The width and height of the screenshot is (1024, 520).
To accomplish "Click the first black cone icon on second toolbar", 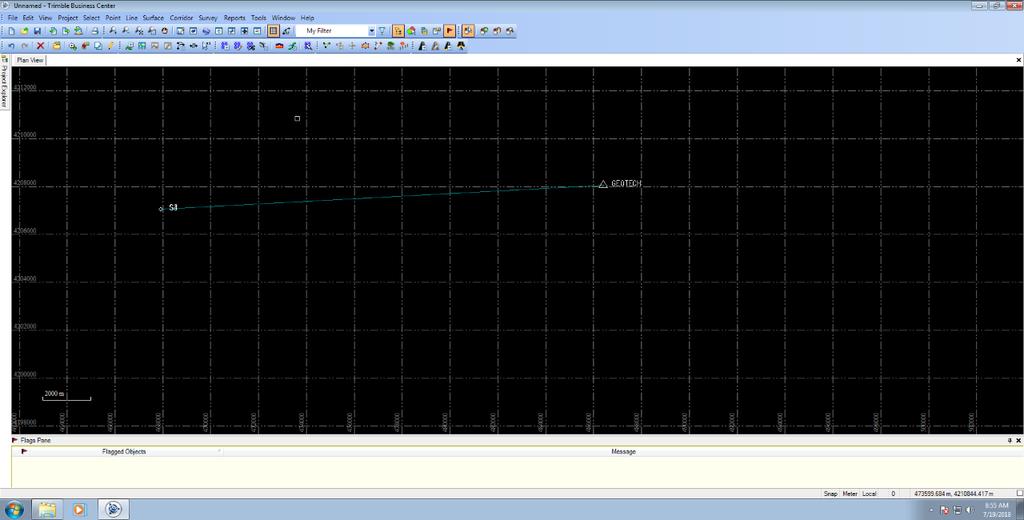I will pos(422,46).
